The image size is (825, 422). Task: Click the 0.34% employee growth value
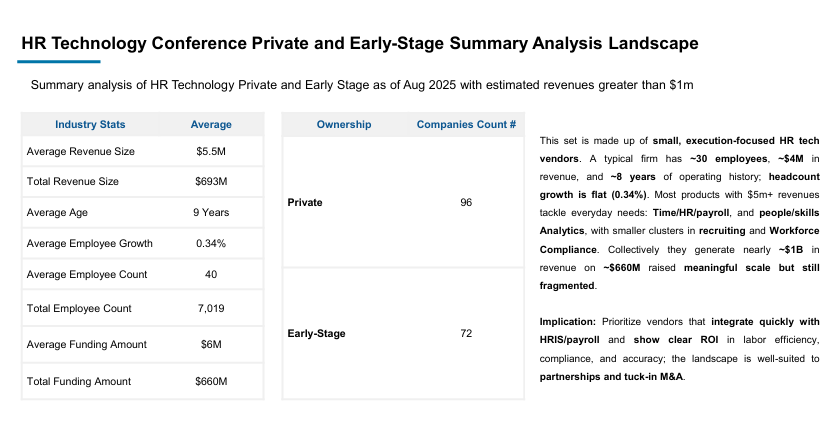point(211,243)
